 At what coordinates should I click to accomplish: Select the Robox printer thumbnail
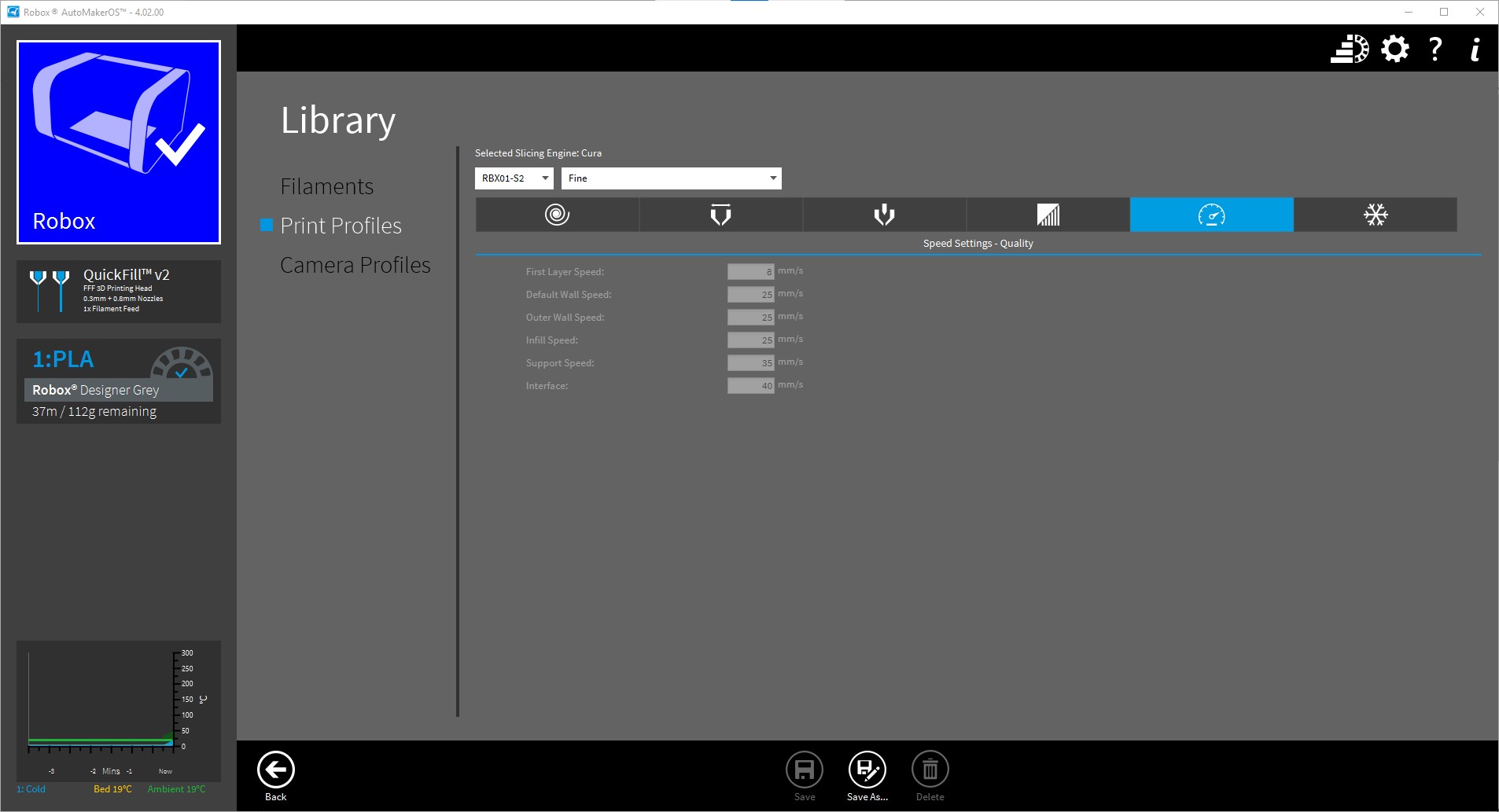point(119,142)
